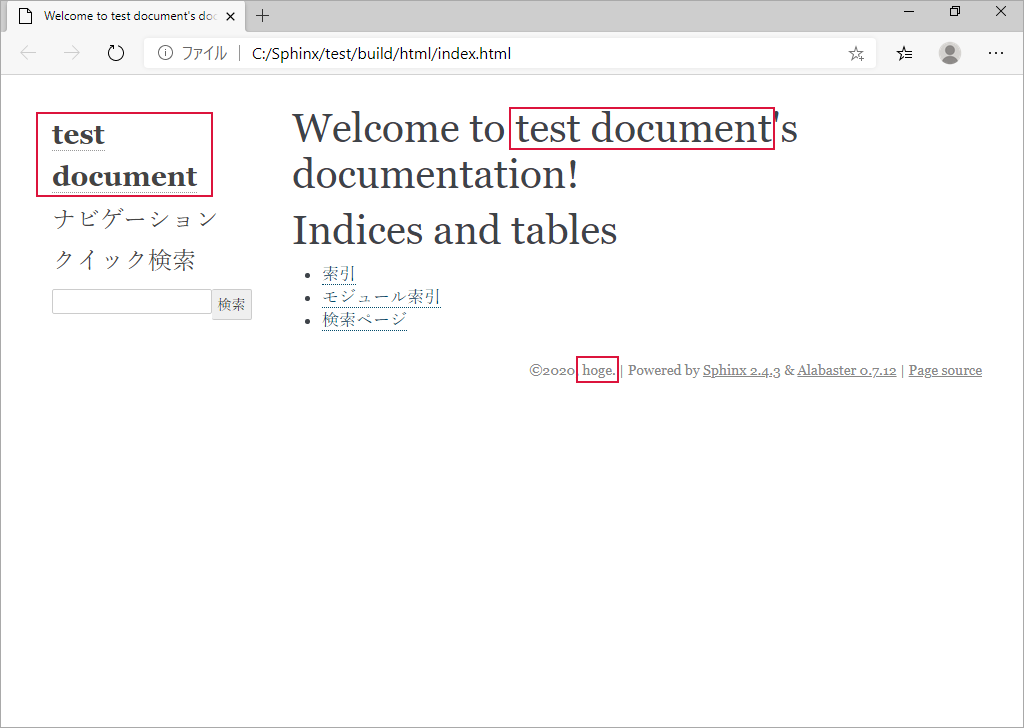Click the browser back arrow
Viewport: 1024px width, 728px height.
coord(28,53)
